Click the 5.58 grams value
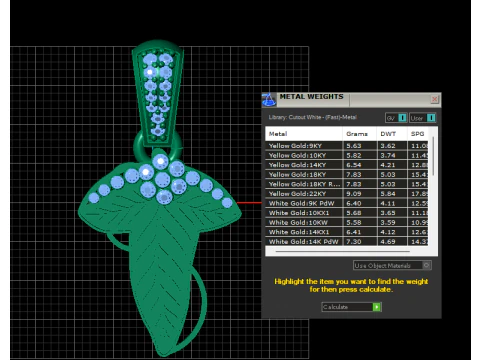 point(354,222)
